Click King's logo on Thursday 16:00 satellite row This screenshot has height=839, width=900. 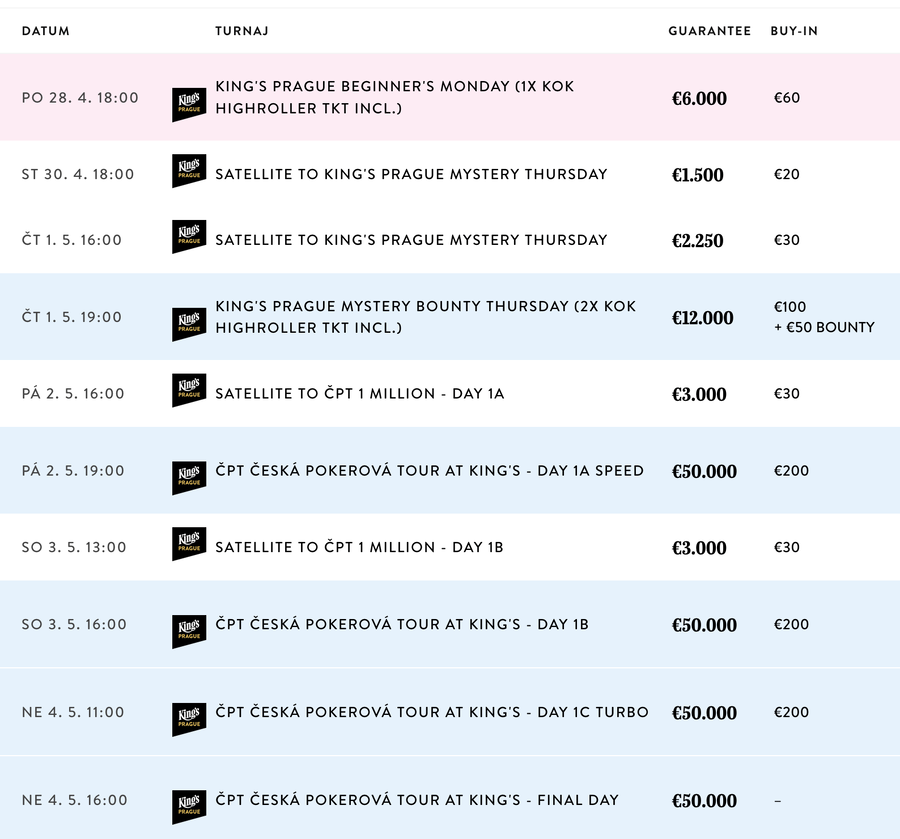pyautogui.click(x=189, y=236)
